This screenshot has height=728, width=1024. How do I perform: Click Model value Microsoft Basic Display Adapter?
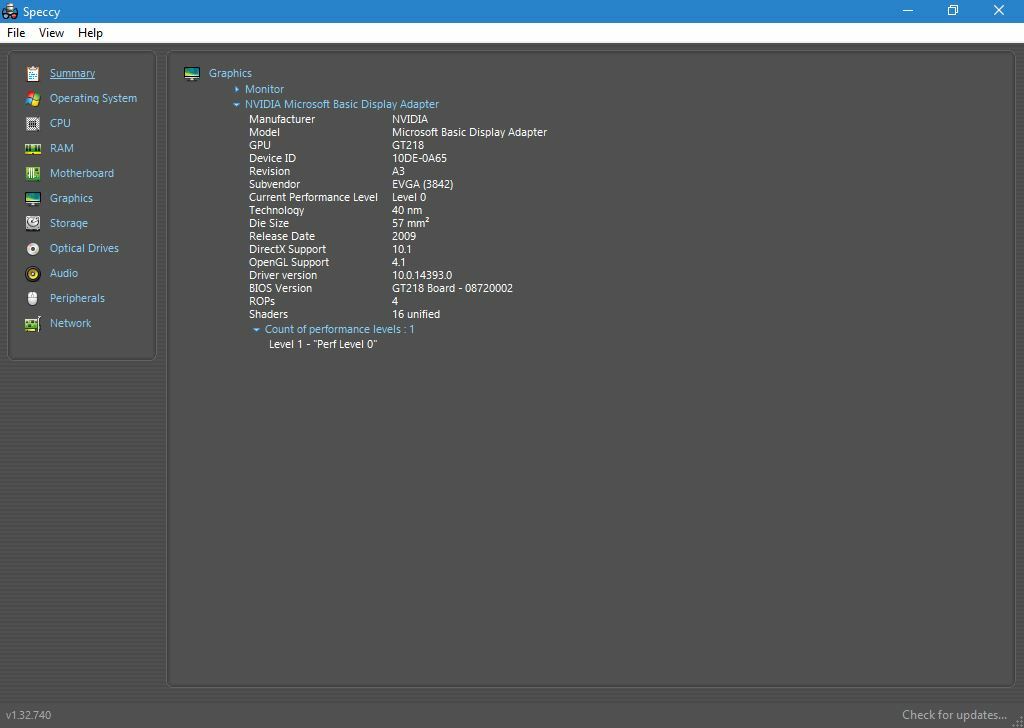[470, 132]
